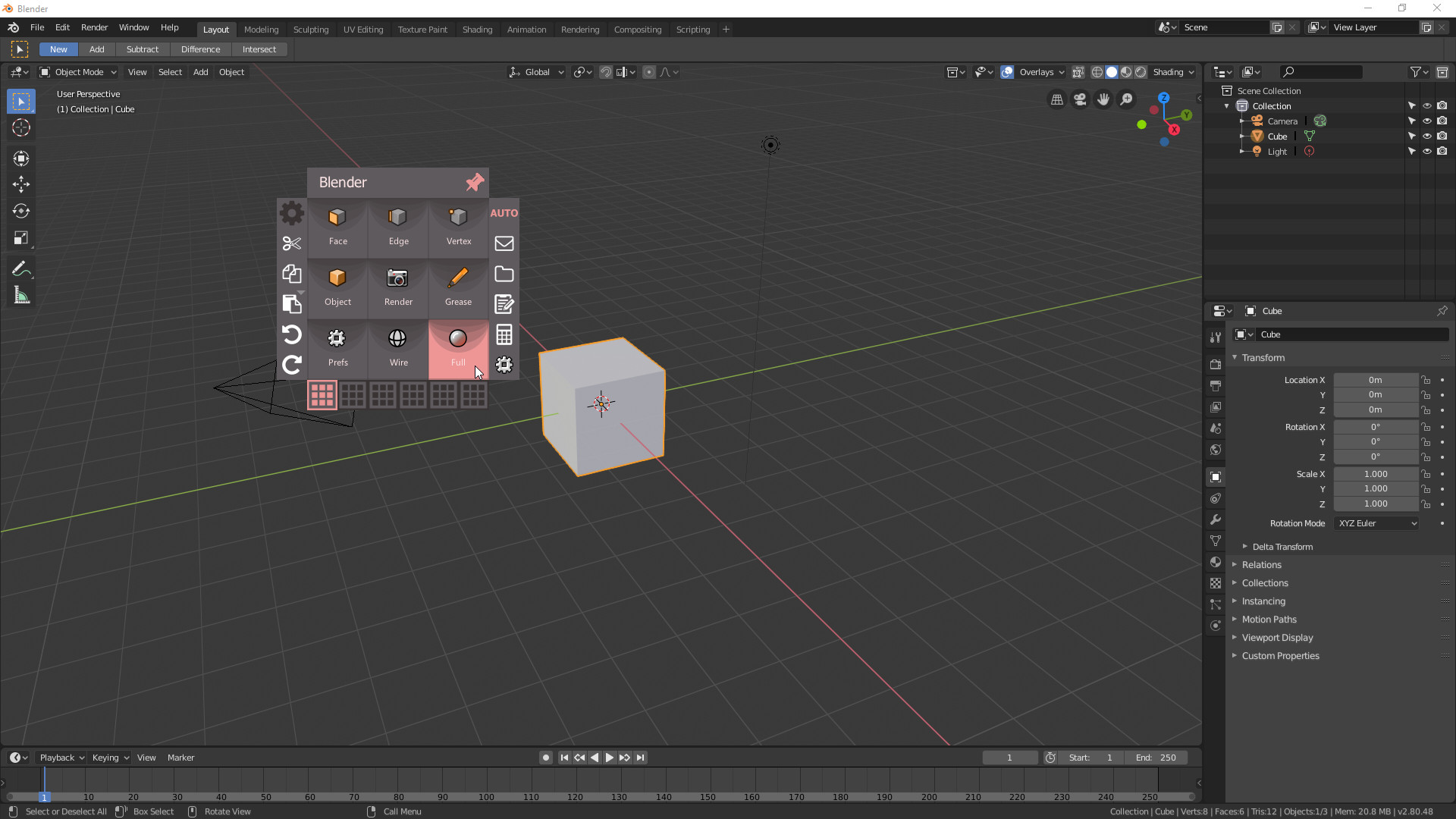The image size is (1456, 819).
Task: Click the Rotation Mode XYZ Euler field
Action: coord(1376,523)
